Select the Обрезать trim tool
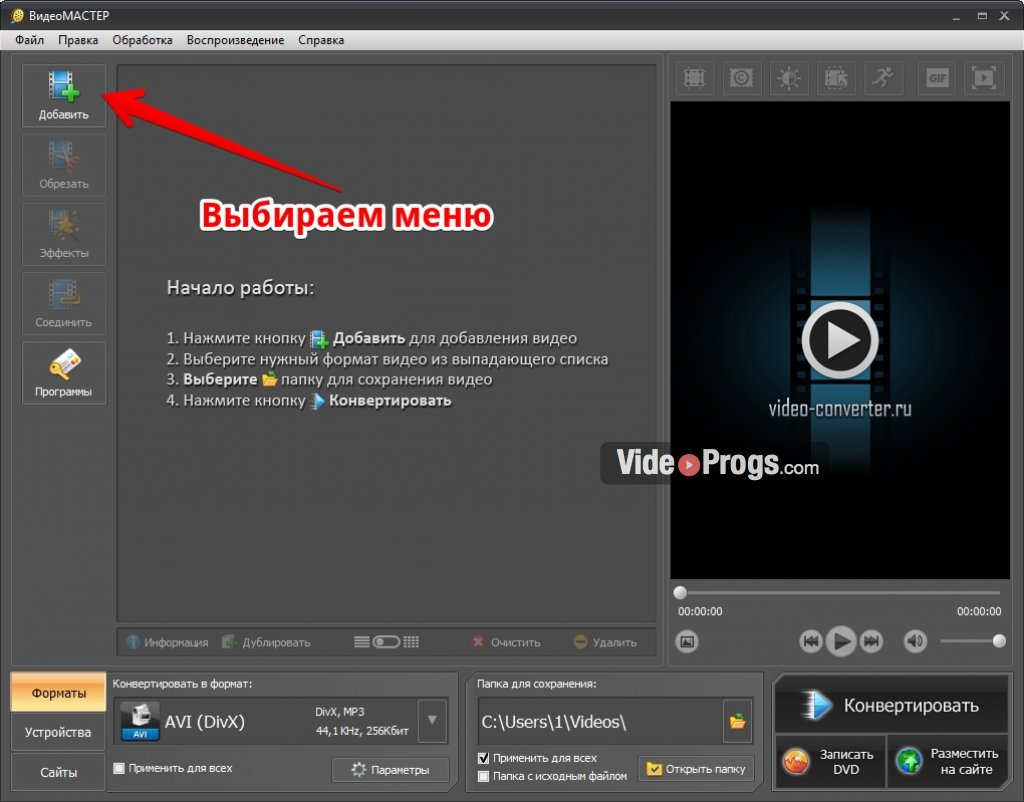This screenshot has width=1024, height=802. tap(63, 165)
